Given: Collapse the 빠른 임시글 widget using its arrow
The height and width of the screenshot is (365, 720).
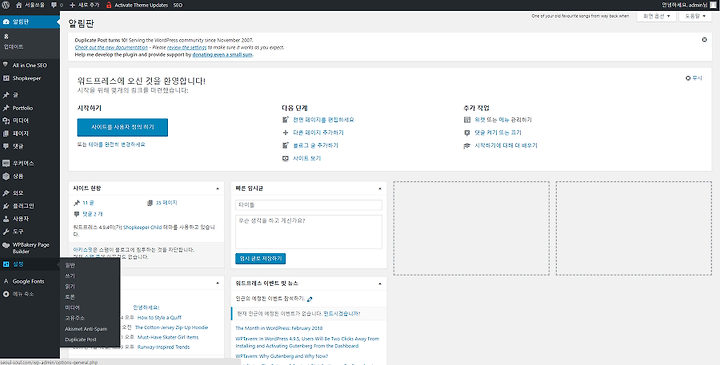Looking at the screenshot, I should coord(380,189).
